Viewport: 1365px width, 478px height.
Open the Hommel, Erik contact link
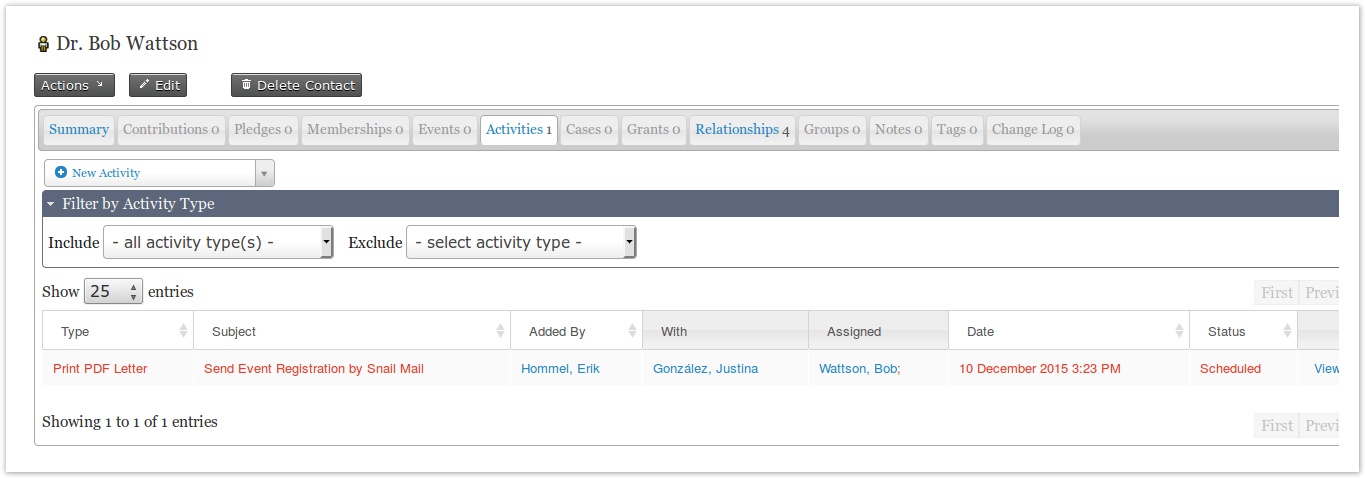(x=560, y=369)
